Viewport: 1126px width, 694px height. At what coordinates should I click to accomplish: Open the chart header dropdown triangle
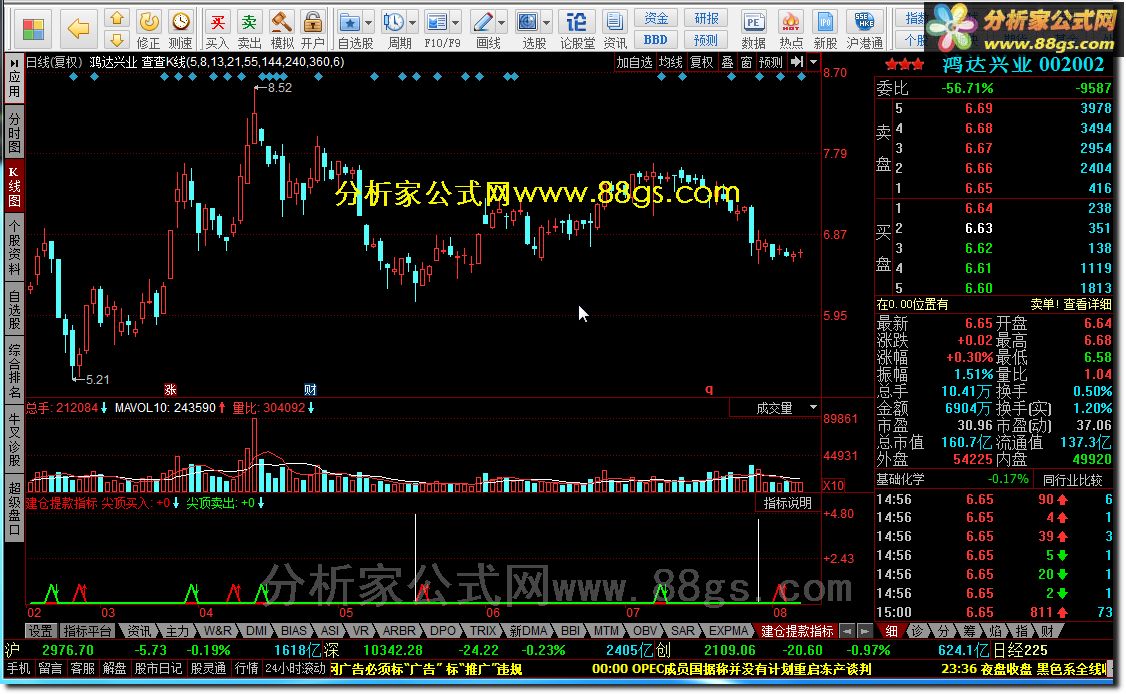click(813, 63)
